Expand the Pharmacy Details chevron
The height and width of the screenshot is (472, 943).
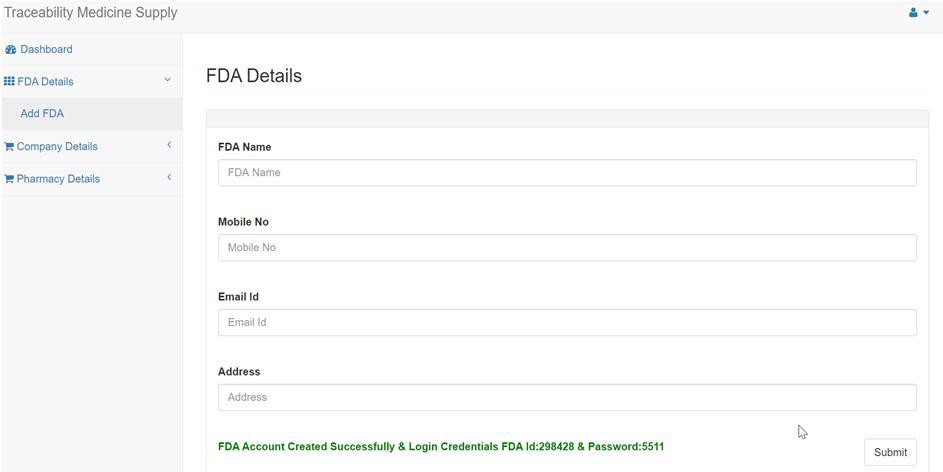coord(169,177)
